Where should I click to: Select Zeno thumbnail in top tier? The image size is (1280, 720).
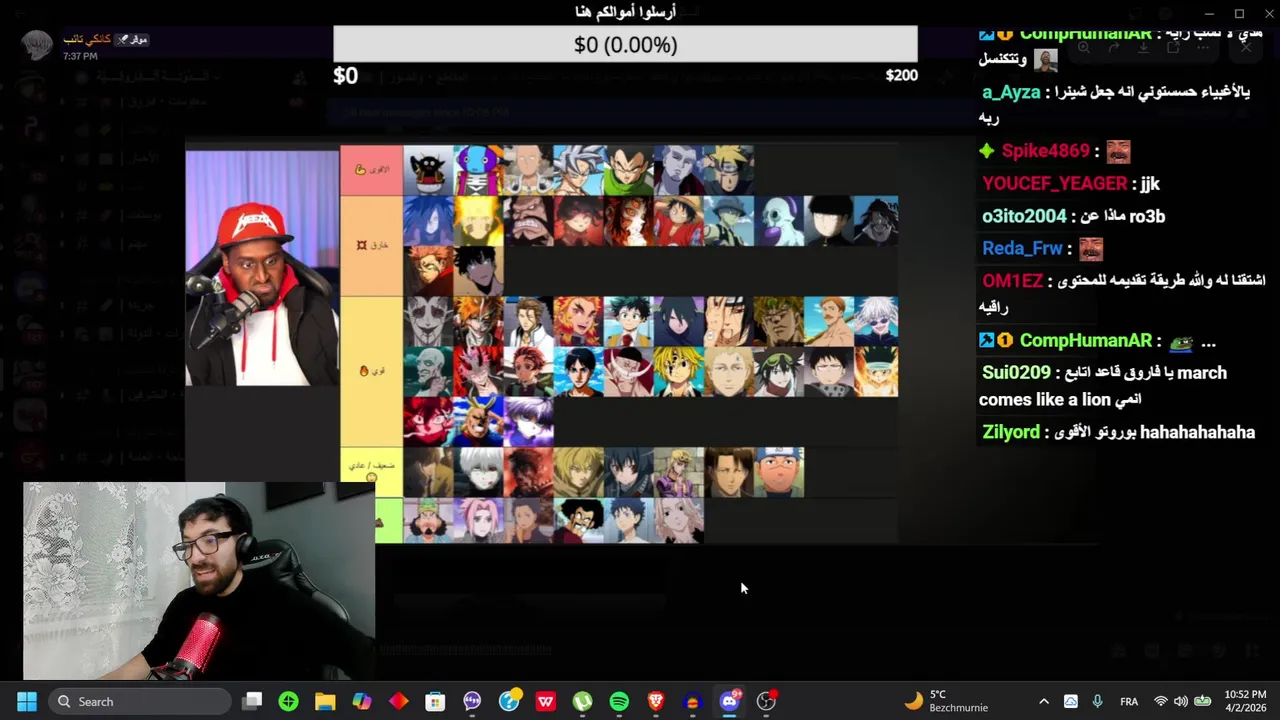(478, 170)
